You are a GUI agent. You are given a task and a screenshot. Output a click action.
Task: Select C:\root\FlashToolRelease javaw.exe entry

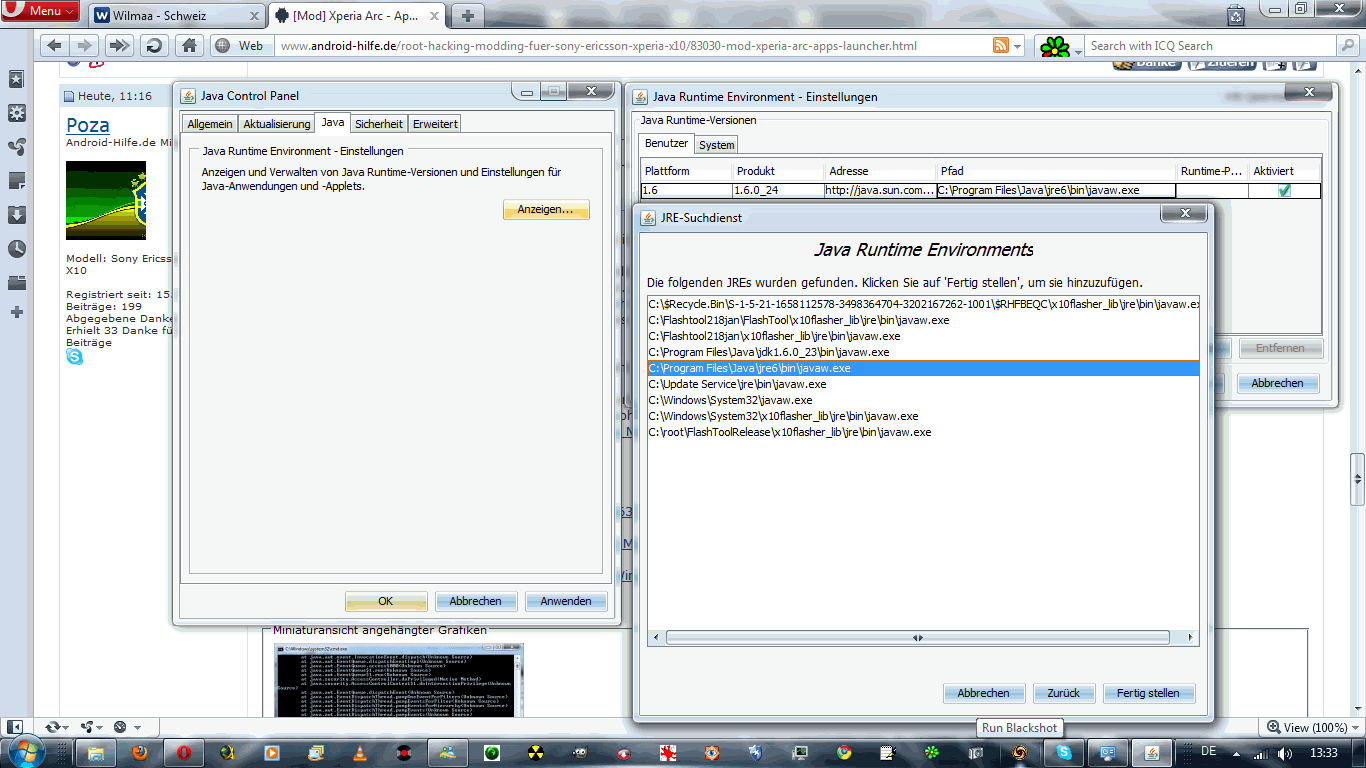(x=923, y=432)
